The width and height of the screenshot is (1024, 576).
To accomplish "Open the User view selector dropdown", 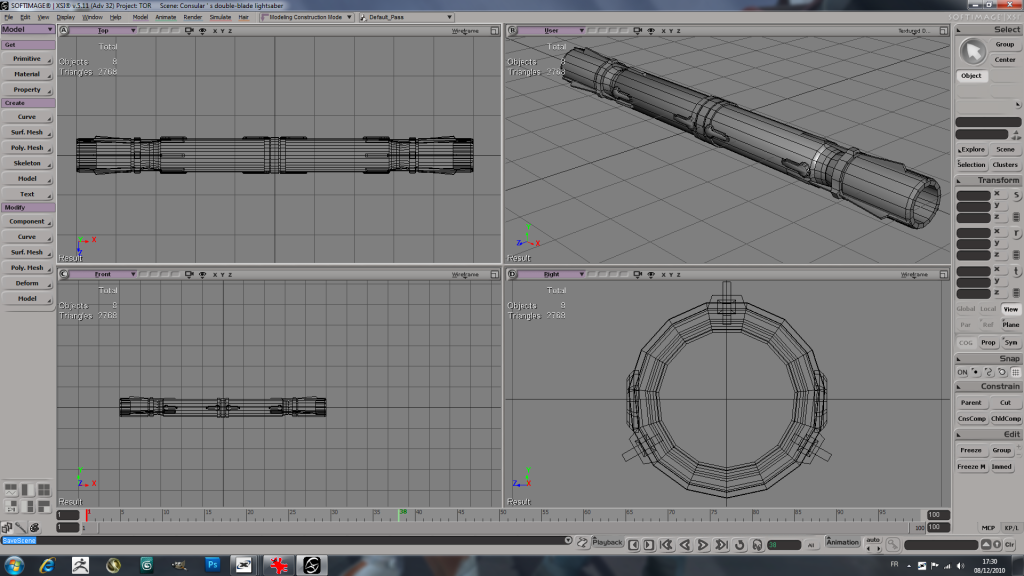I will (x=552, y=31).
